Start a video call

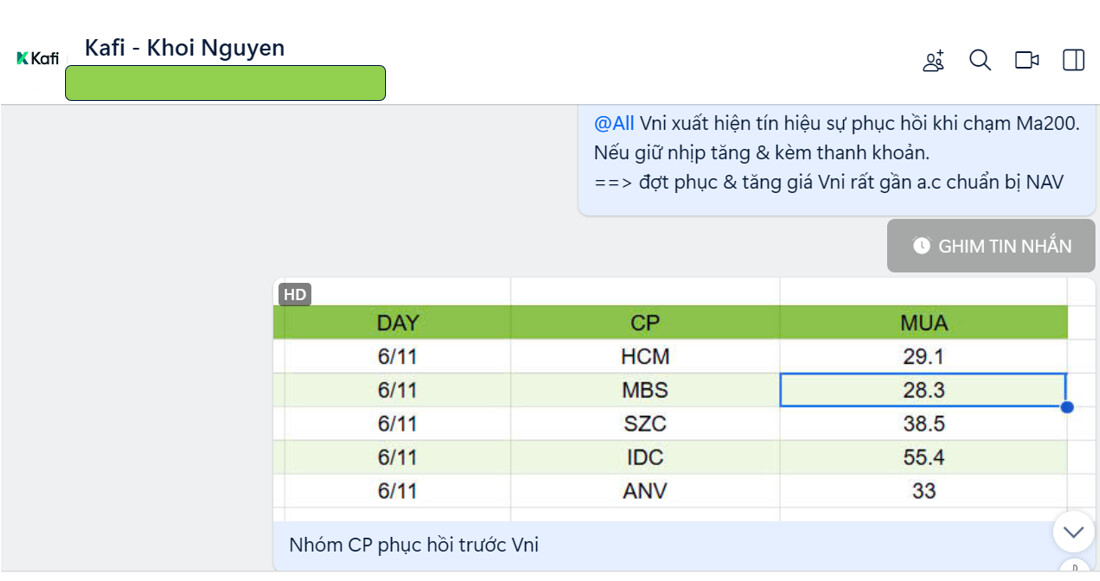[1027, 60]
